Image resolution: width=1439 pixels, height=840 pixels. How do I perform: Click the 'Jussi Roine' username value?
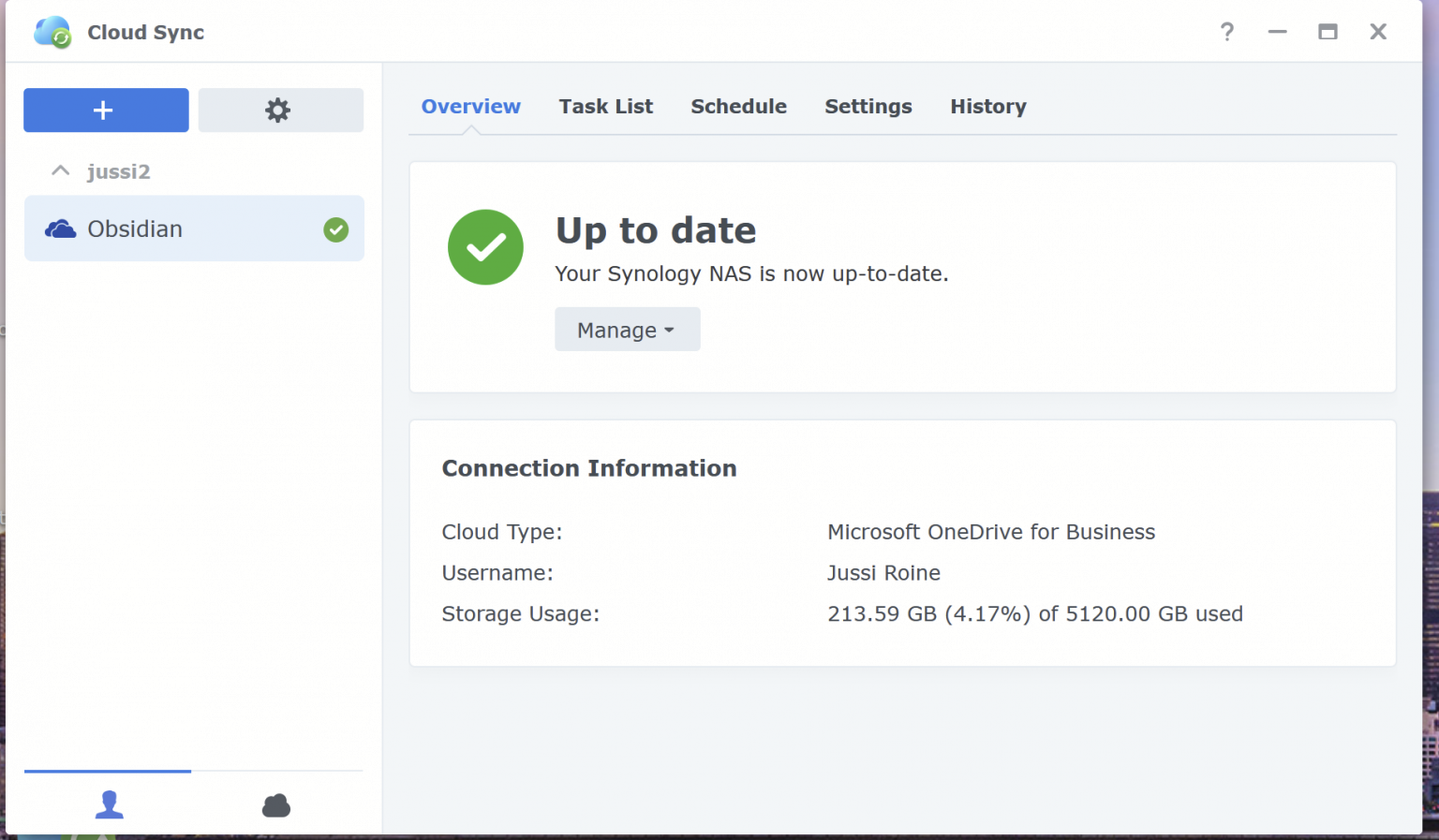click(883, 573)
